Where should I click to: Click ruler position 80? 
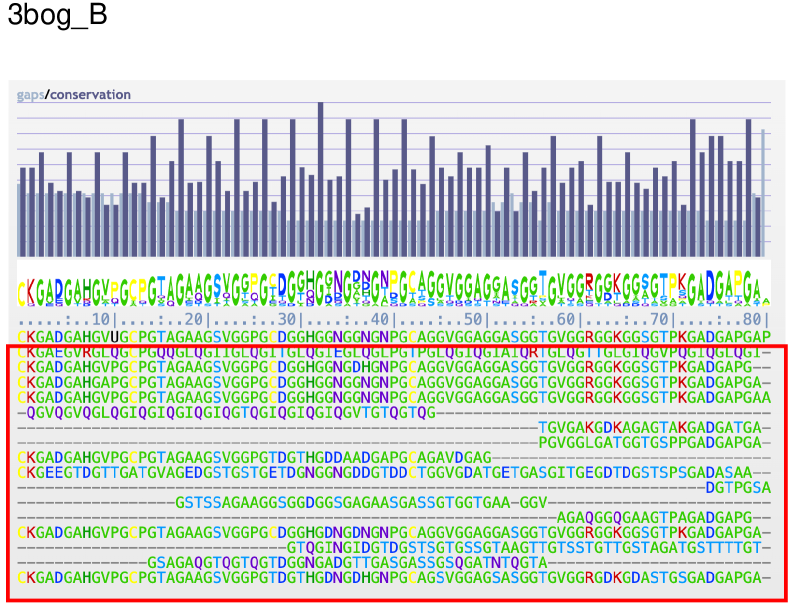[x=752, y=319]
